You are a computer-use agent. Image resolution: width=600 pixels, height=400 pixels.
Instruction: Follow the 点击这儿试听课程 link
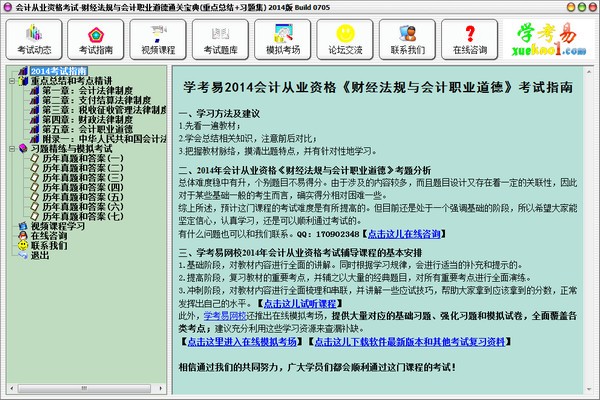click(x=300, y=304)
